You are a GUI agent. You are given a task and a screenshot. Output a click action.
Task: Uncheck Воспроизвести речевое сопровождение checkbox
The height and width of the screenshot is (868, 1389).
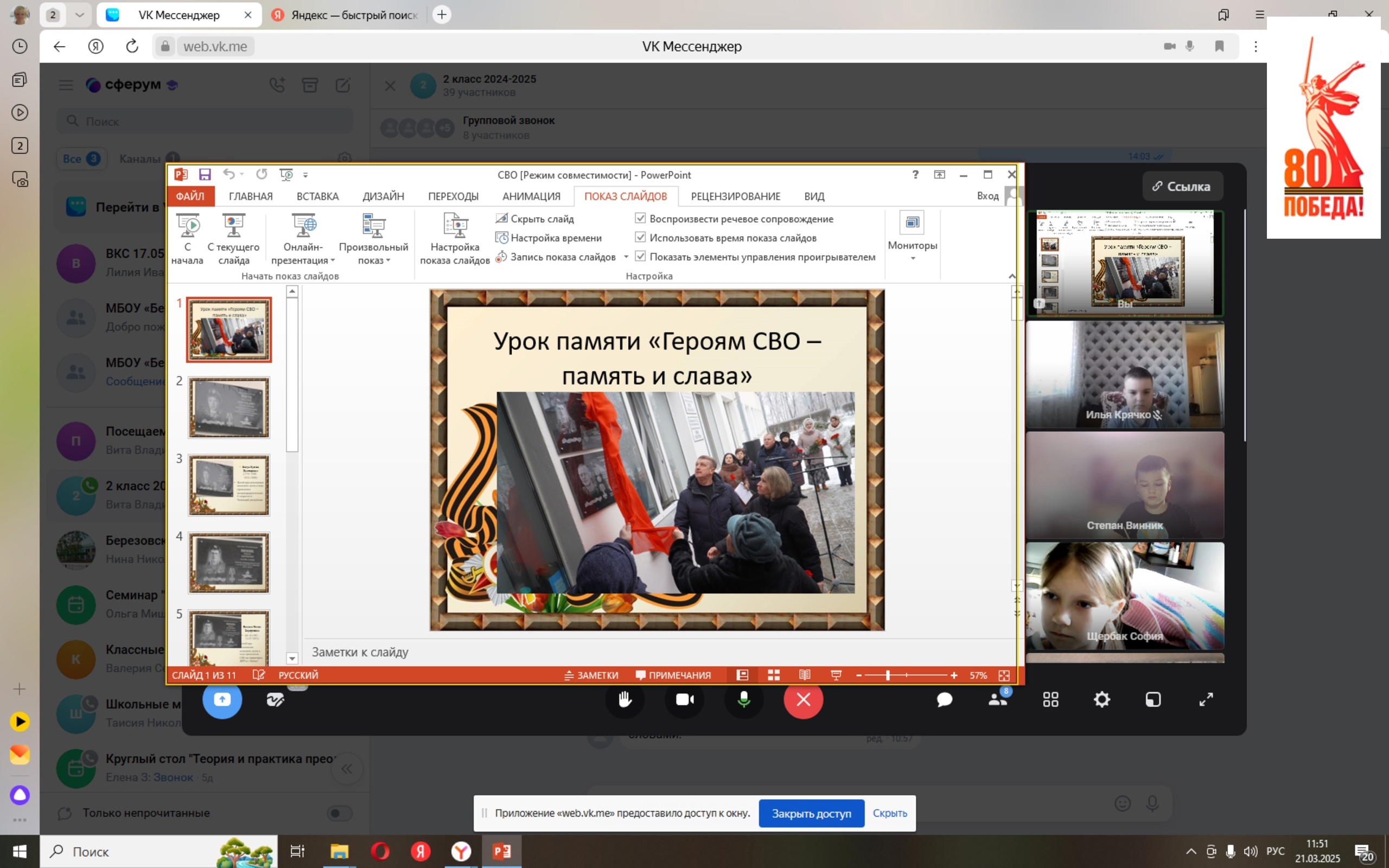[x=640, y=218]
